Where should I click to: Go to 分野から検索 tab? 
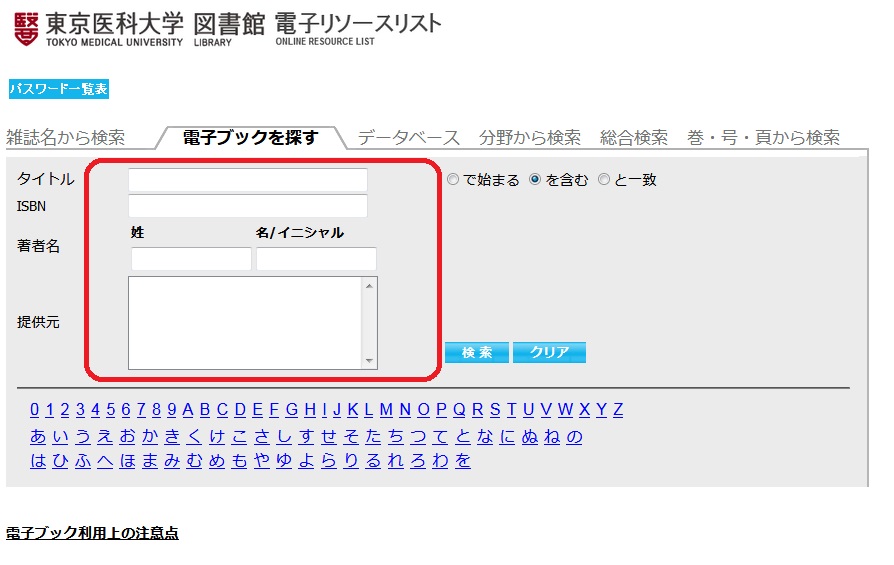point(530,137)
